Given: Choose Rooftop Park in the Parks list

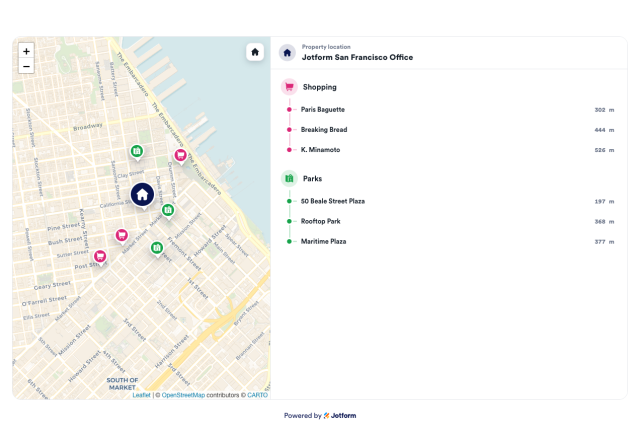Looking at the screenshot, I should (x=320, y=221).
